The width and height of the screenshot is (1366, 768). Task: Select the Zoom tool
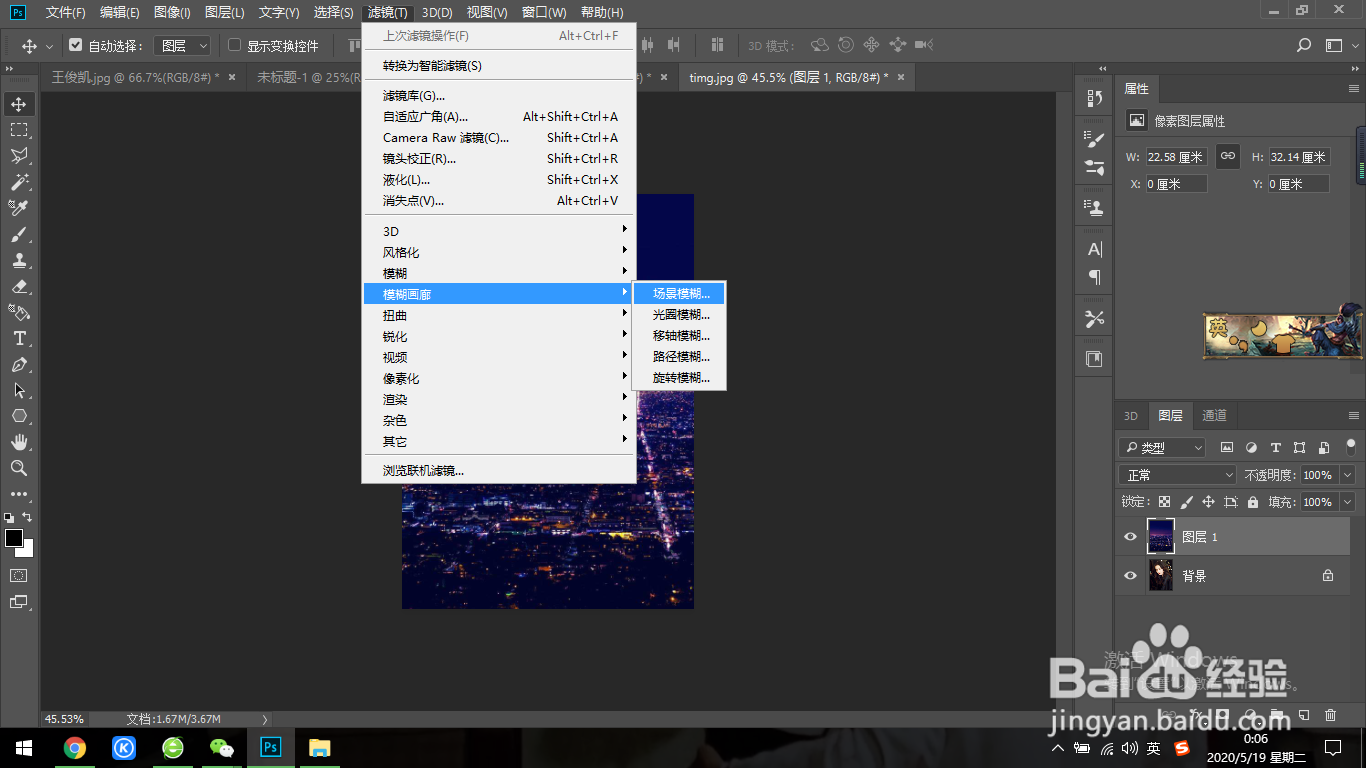click(19, 468)
